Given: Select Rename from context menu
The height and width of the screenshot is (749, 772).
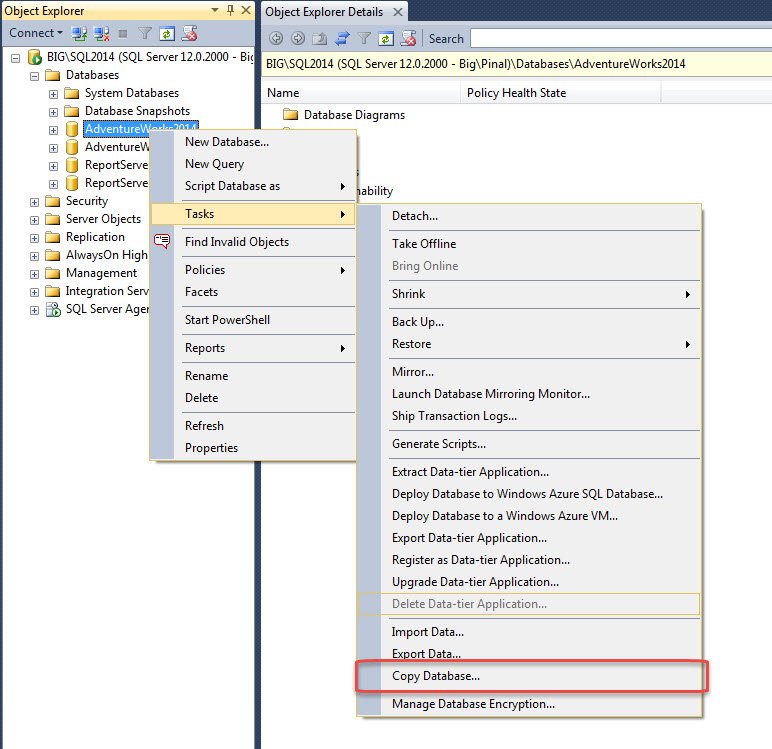Looking at the screenshot, I should [253, 376].
